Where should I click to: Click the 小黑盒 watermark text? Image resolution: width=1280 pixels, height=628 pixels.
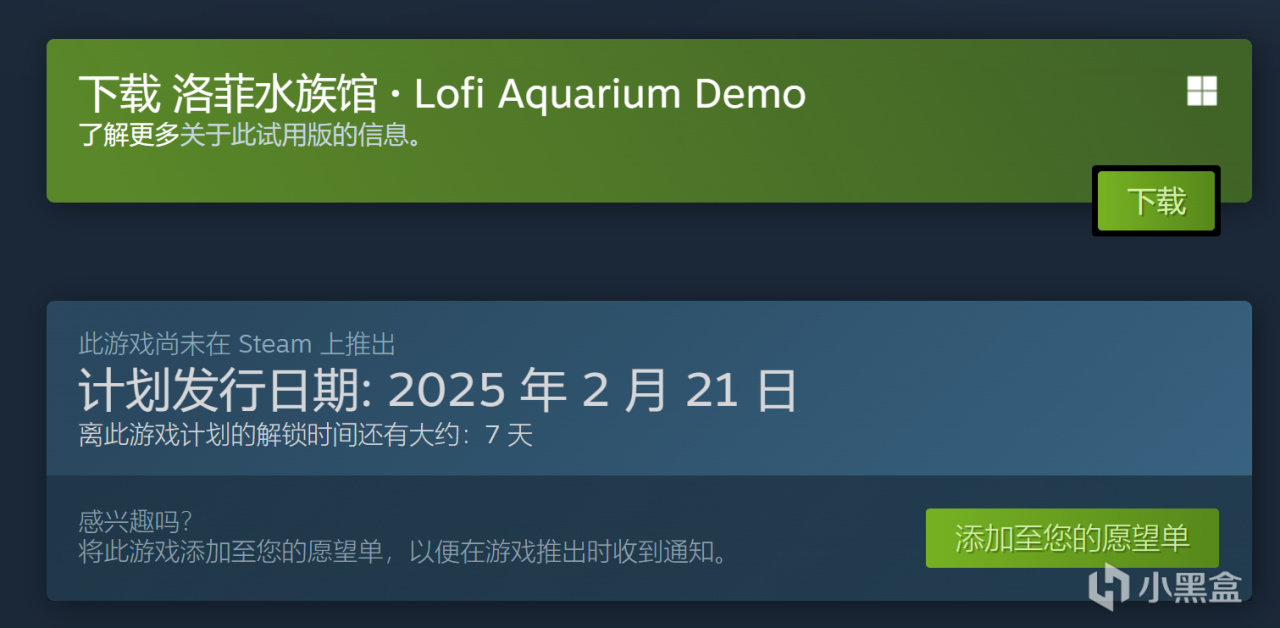1188,585
